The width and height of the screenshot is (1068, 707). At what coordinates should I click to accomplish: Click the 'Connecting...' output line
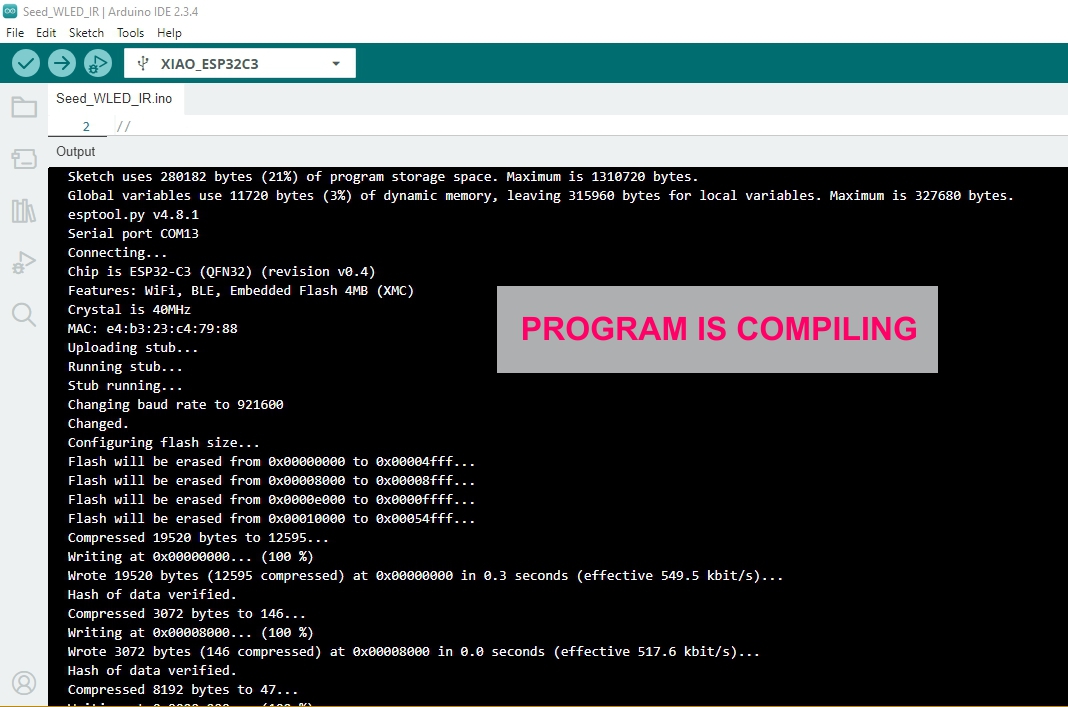tap(117, 253)
